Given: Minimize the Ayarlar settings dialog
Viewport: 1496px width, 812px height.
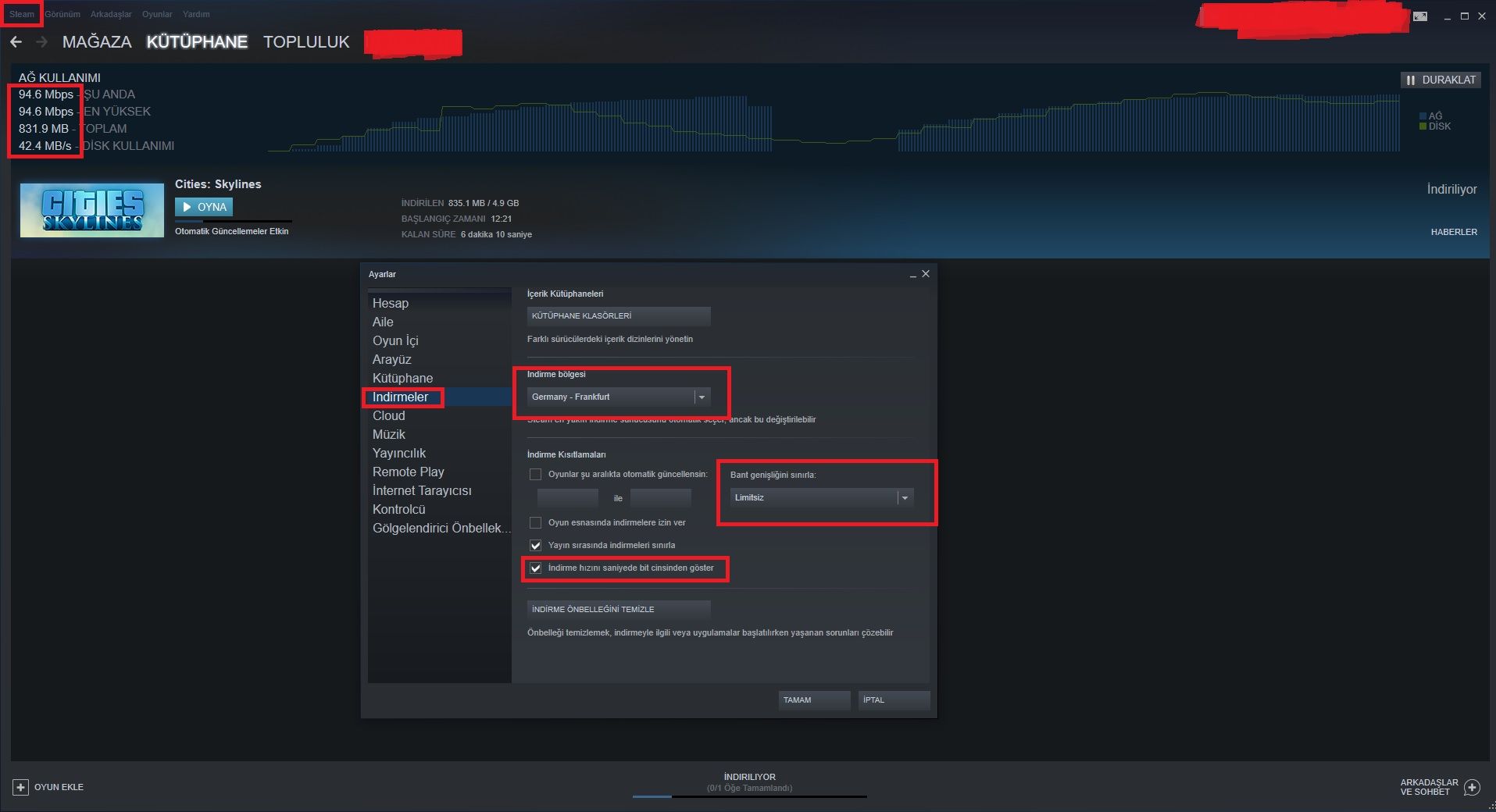Looking at the screenshot, I should click(912, 275).
